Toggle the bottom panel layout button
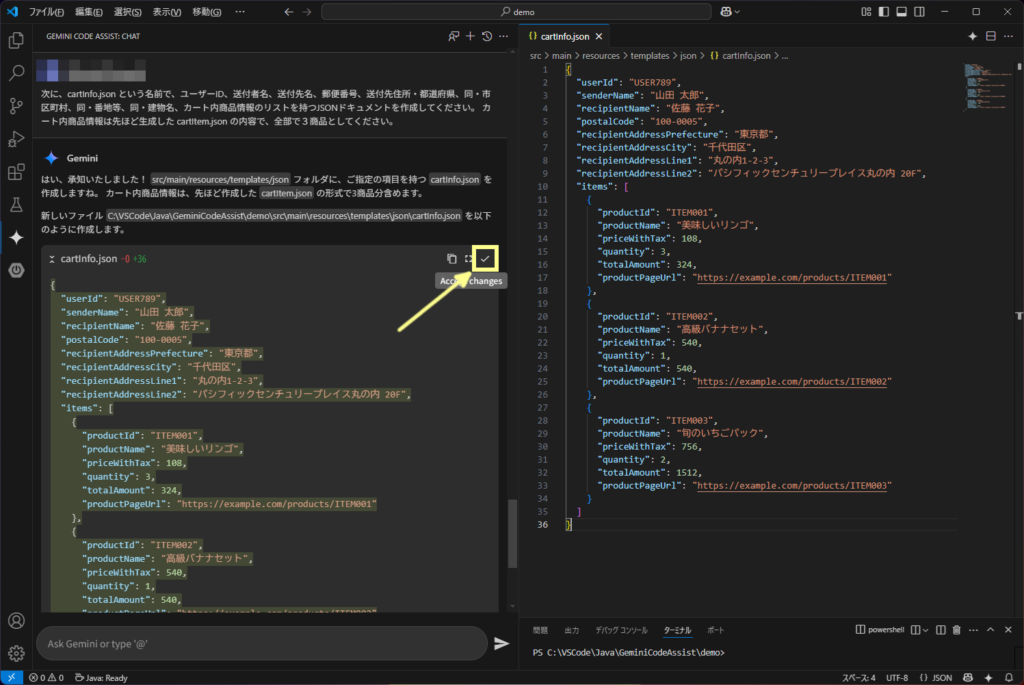The image size is (1024, 685). [901, 12]
